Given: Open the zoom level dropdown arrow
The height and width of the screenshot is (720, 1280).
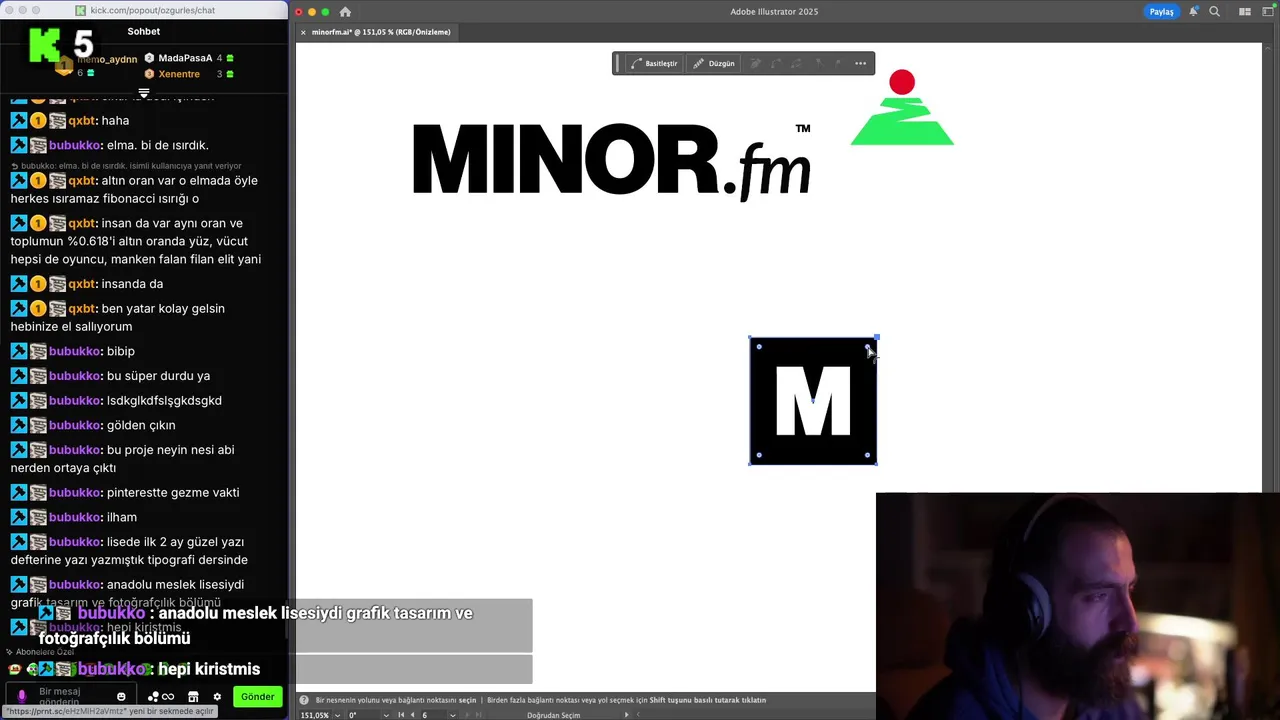Looking at the screenshot, I should point(339,715).
